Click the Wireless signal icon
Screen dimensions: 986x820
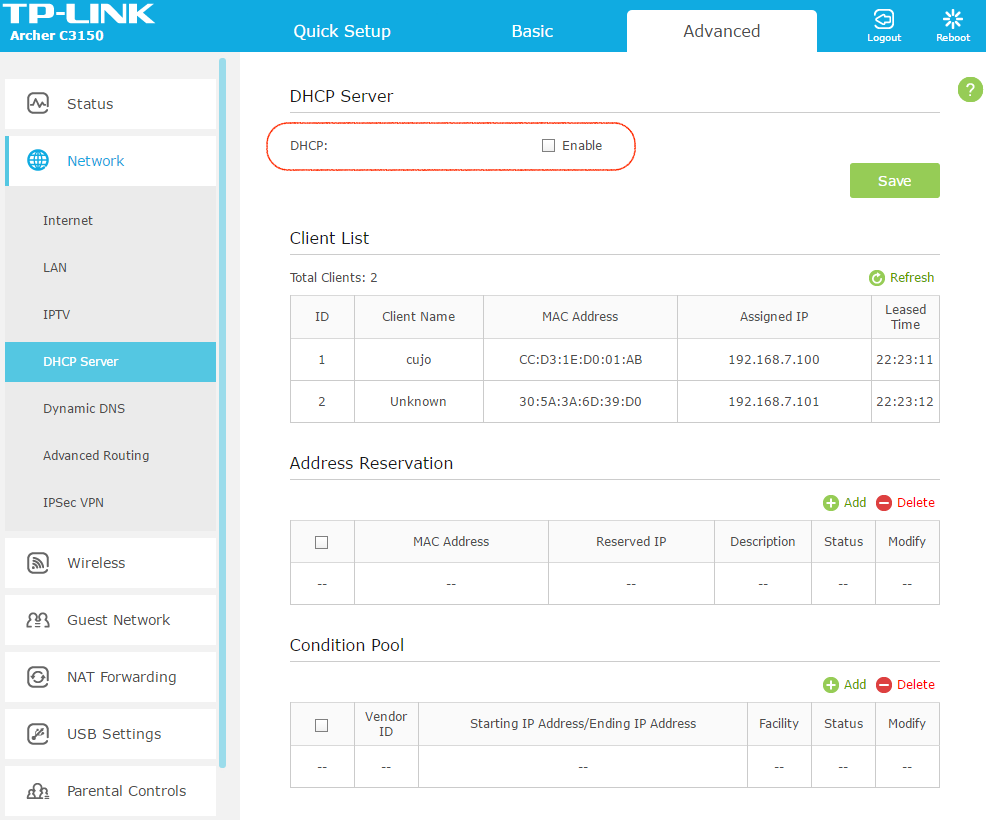(38, 562)
